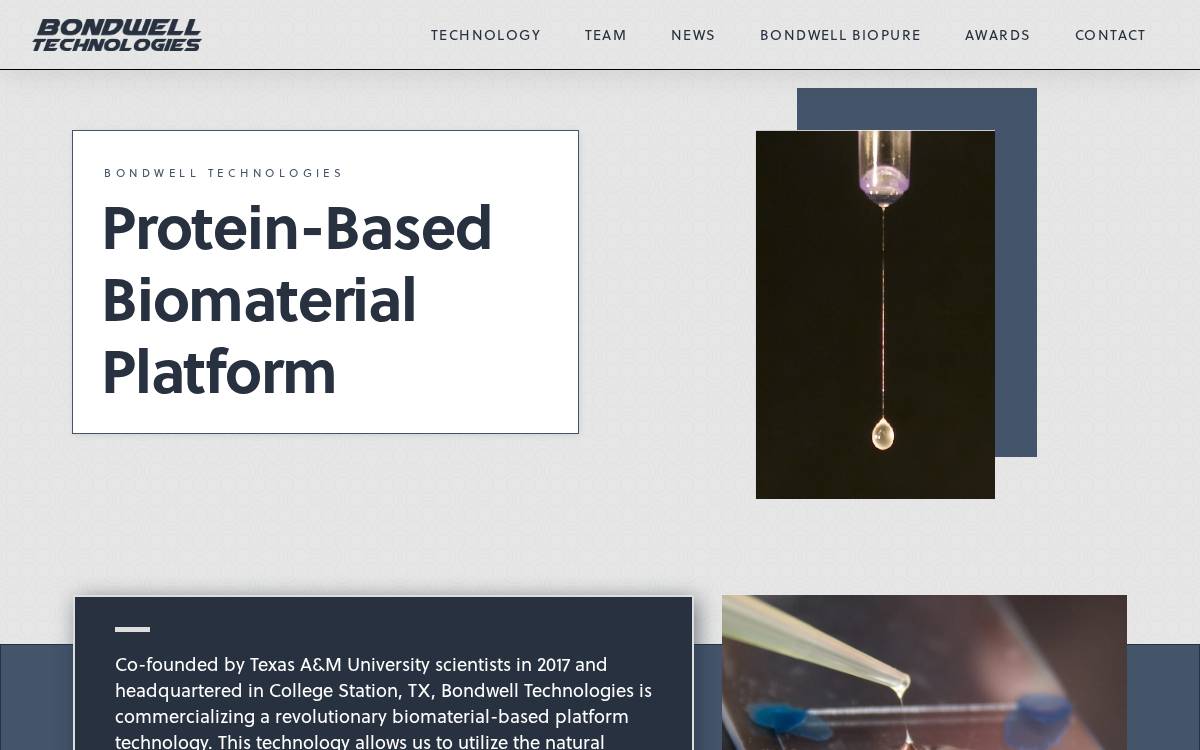Click the pipette tip lab photo
1200x750 pixels.
tap(924, 672)
